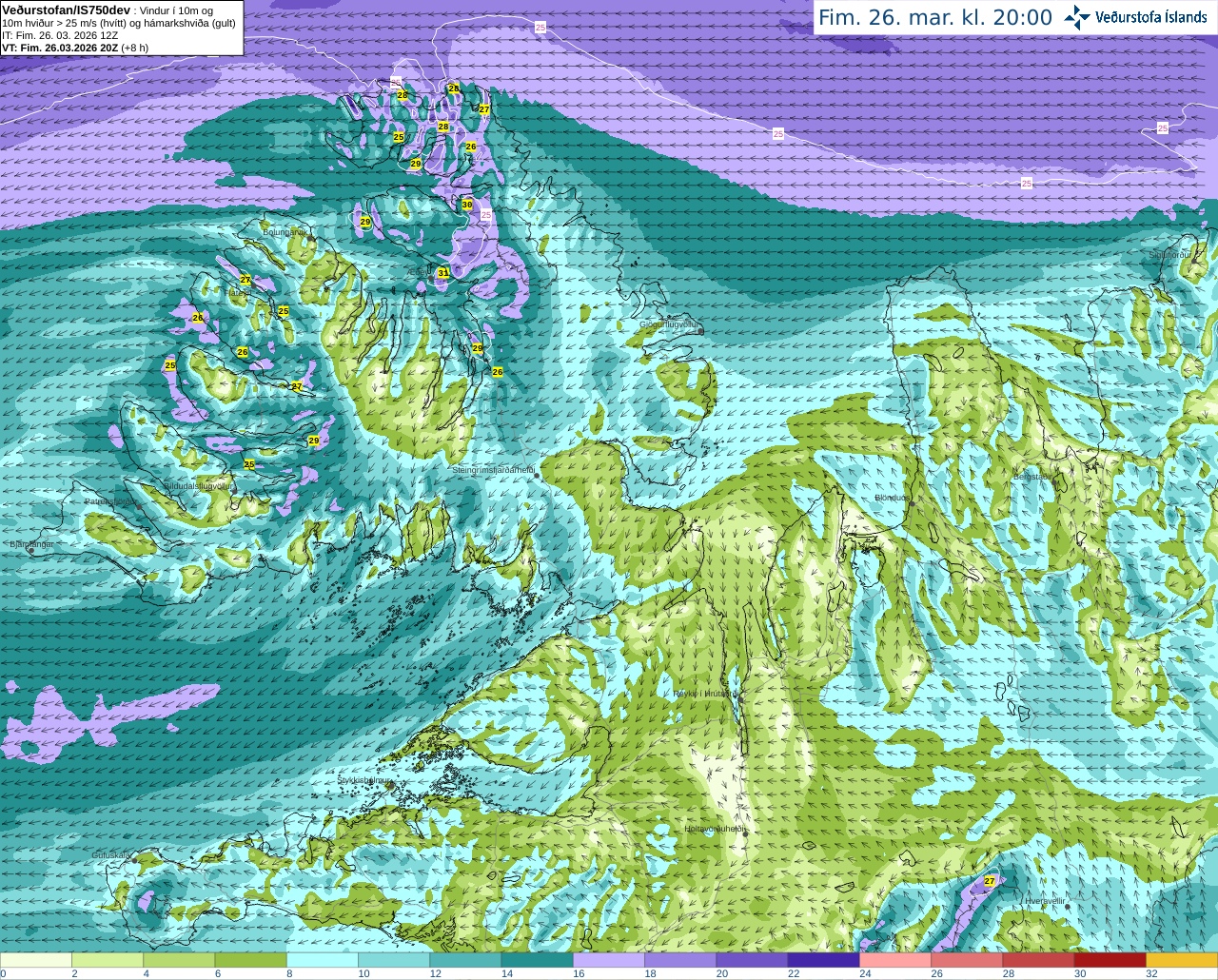The image size is (1218, 980).
Task: Click the Bjargtangar station marker
Action: (x=30, y=551)
